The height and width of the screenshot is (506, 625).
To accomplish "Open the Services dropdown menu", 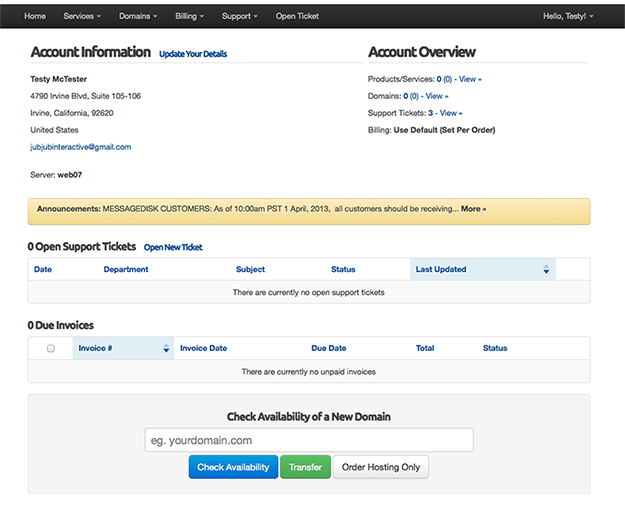I will coord(82,16).
